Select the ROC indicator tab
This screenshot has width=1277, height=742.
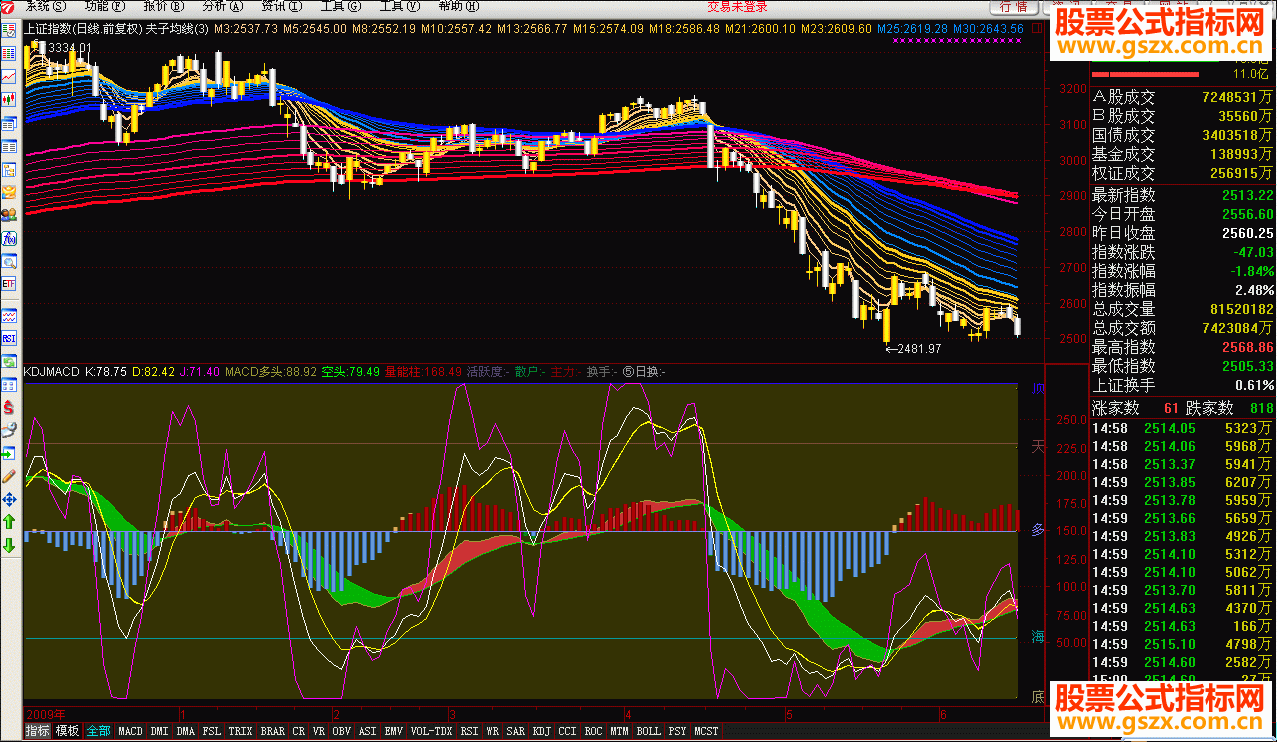coord(594,731)
